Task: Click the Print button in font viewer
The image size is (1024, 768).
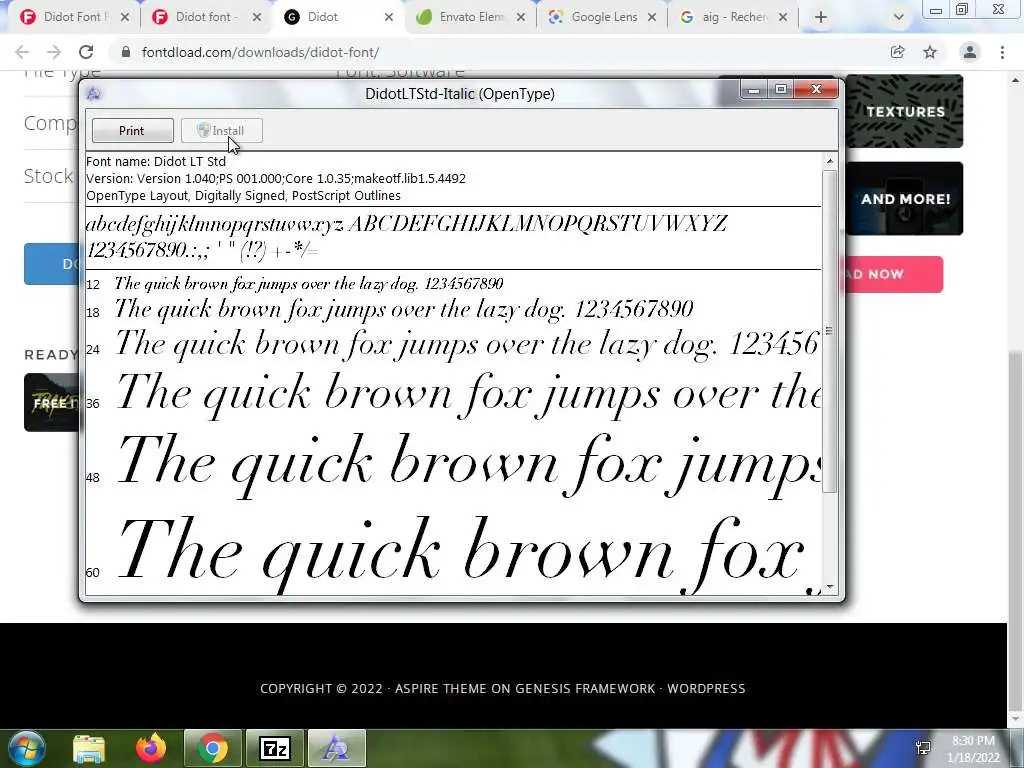Action: pos(133,131)
